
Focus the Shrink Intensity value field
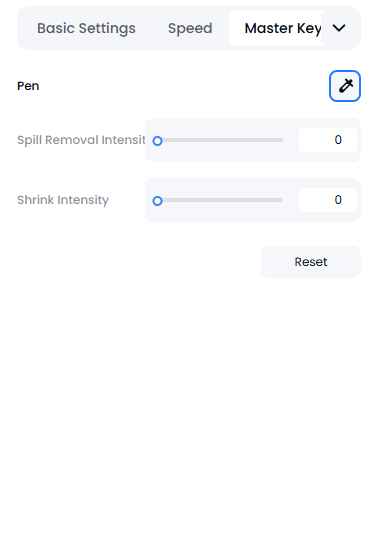pyautogui.click(x=328, y=200)
